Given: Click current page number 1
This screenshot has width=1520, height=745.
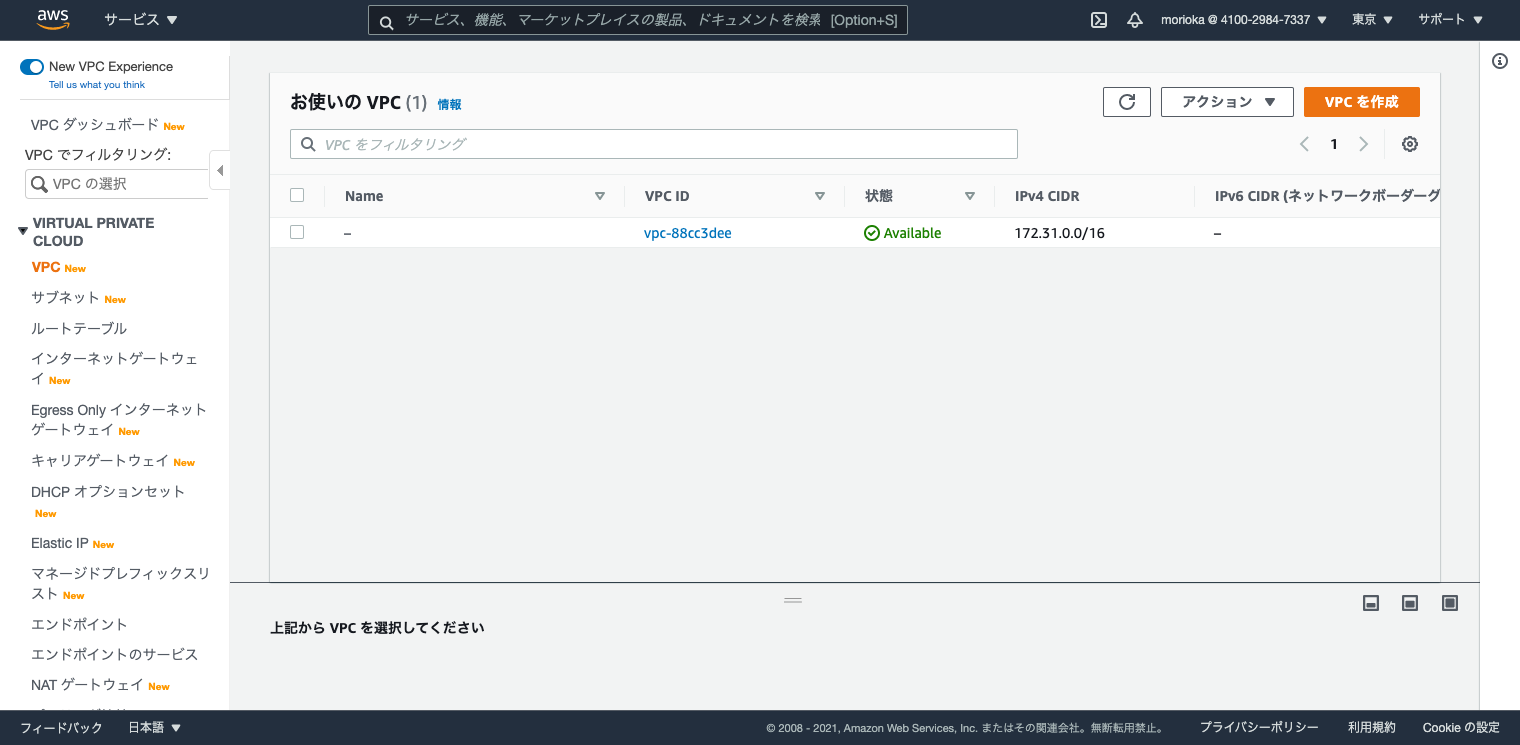Looking at the screenshot, I should 1334,144.
